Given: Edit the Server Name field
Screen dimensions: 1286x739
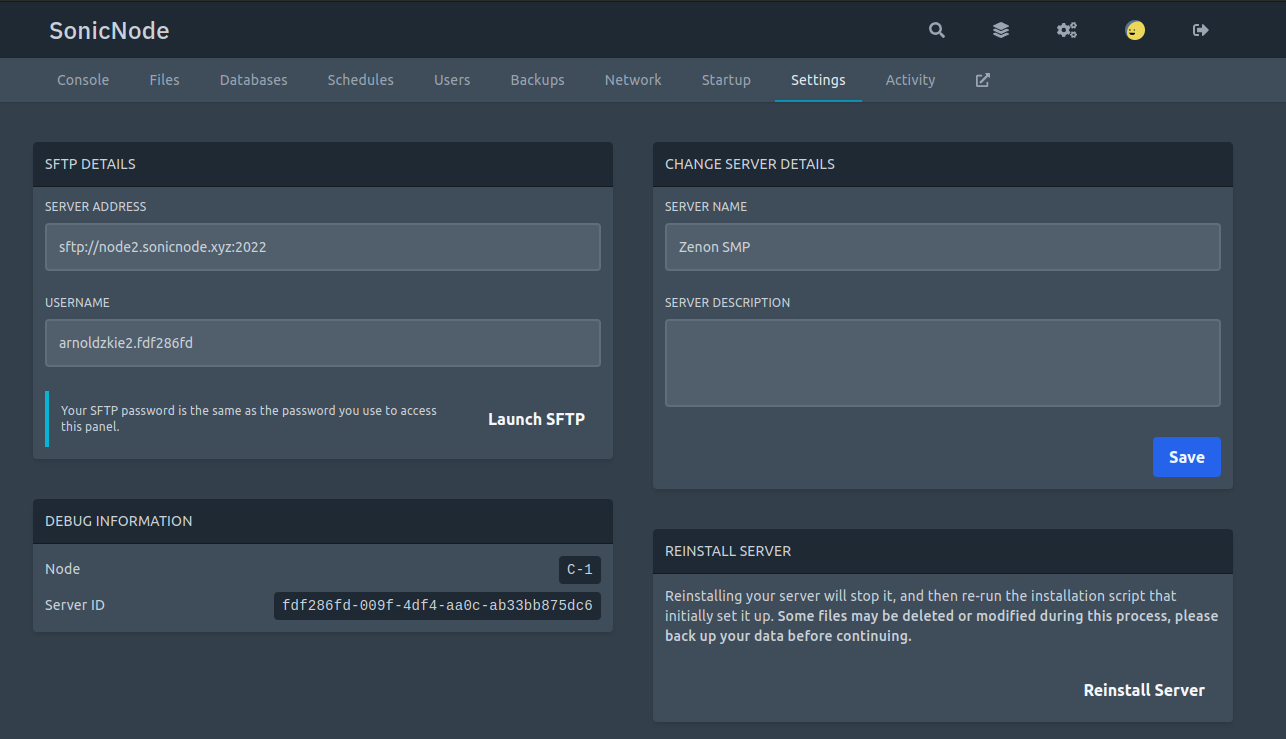Looking at the screenshot, I should [943, 247].
